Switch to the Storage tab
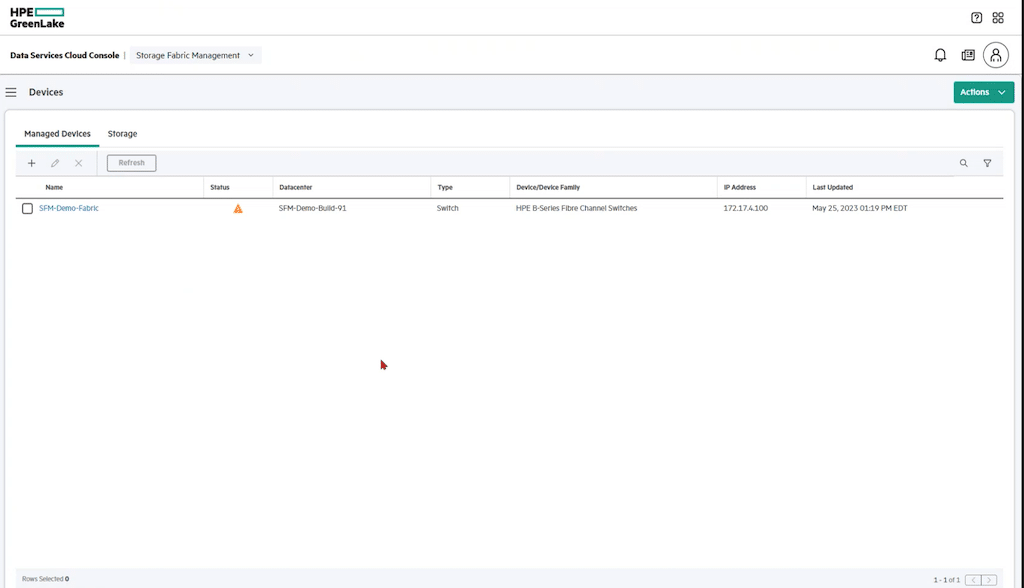 (122, 134)
